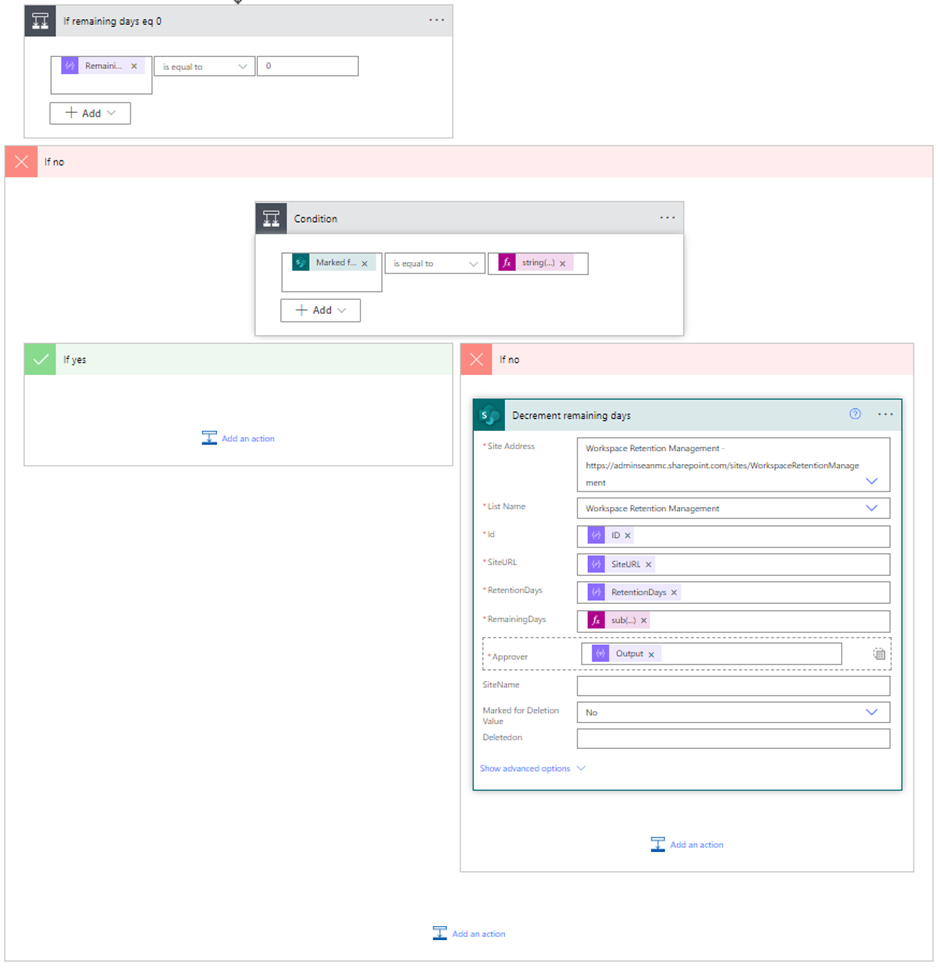Remove the sub(...) expression token
This screenshot has height=968, width=940.
pos(644,620)
